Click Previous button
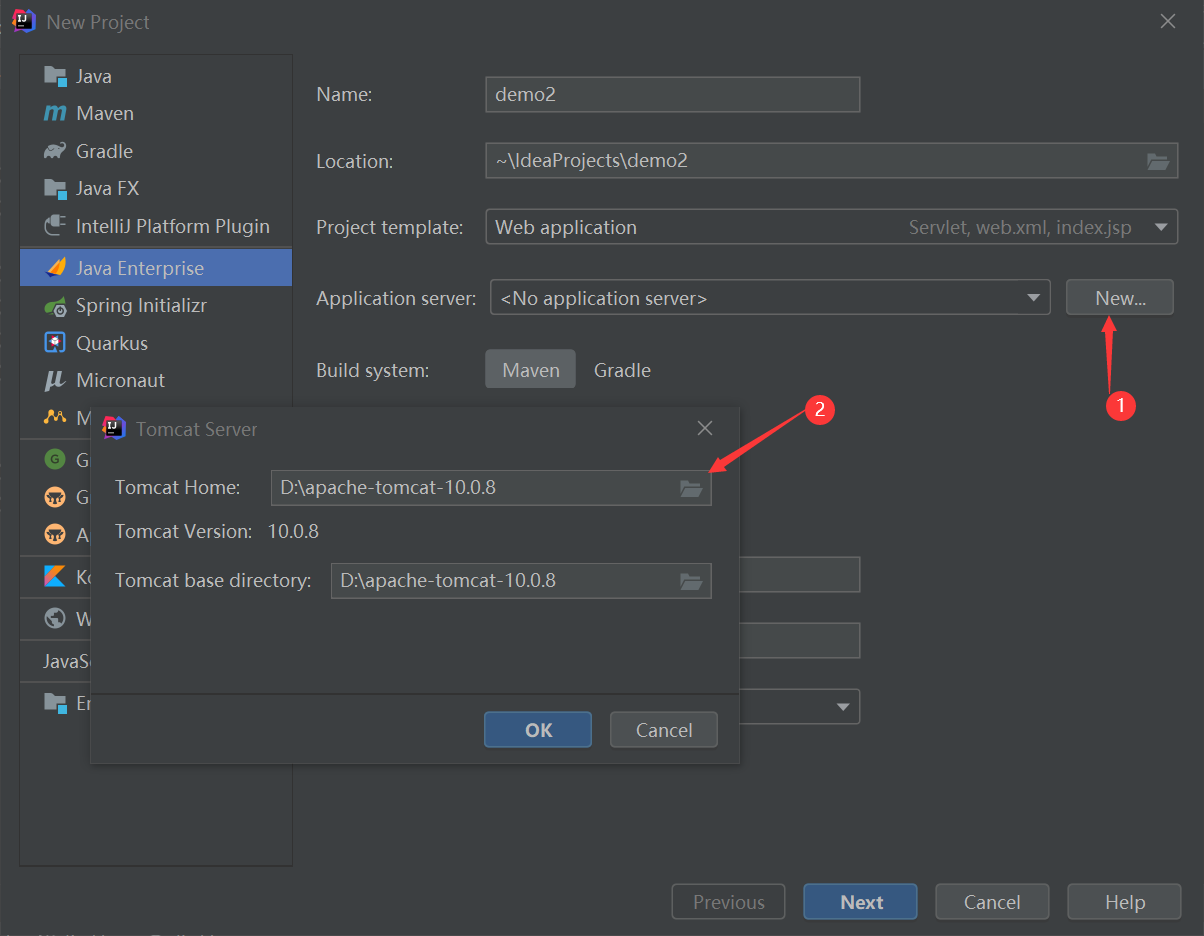The height and width of the screenshot is (936, 1204). pyautogui.click(x=729, y=902)
